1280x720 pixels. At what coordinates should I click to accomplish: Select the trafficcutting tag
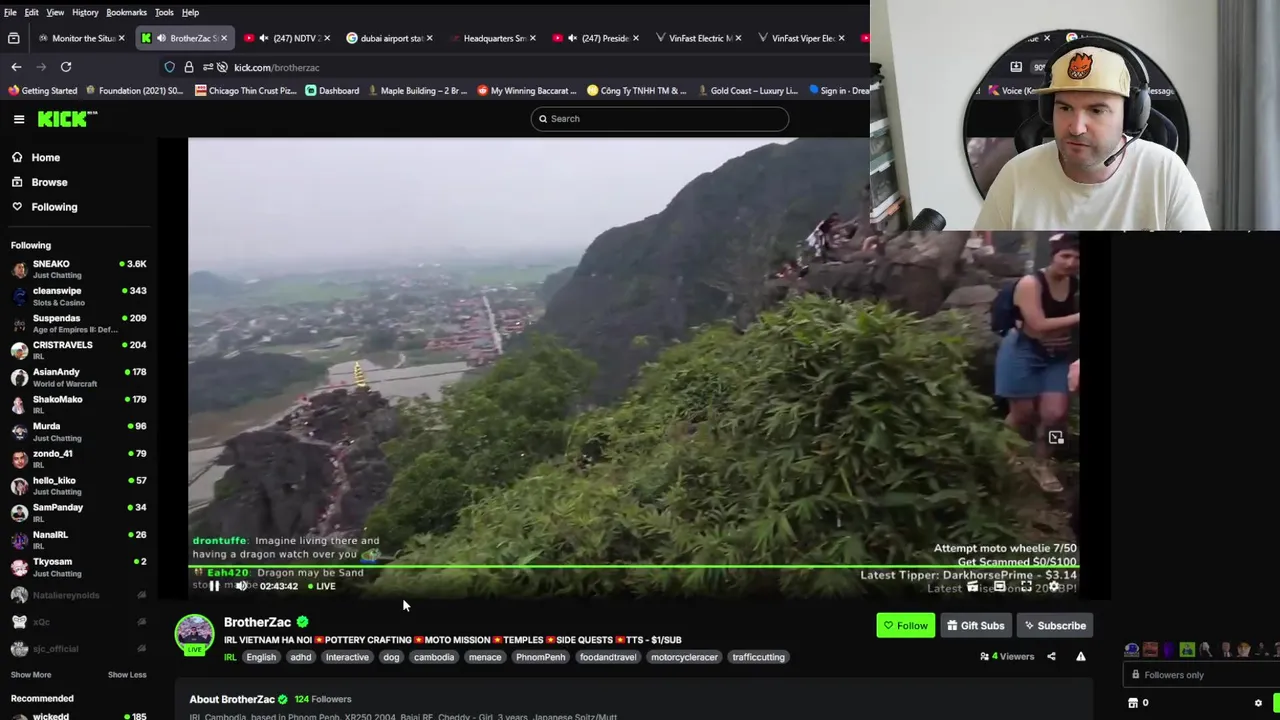coord(758,657)
